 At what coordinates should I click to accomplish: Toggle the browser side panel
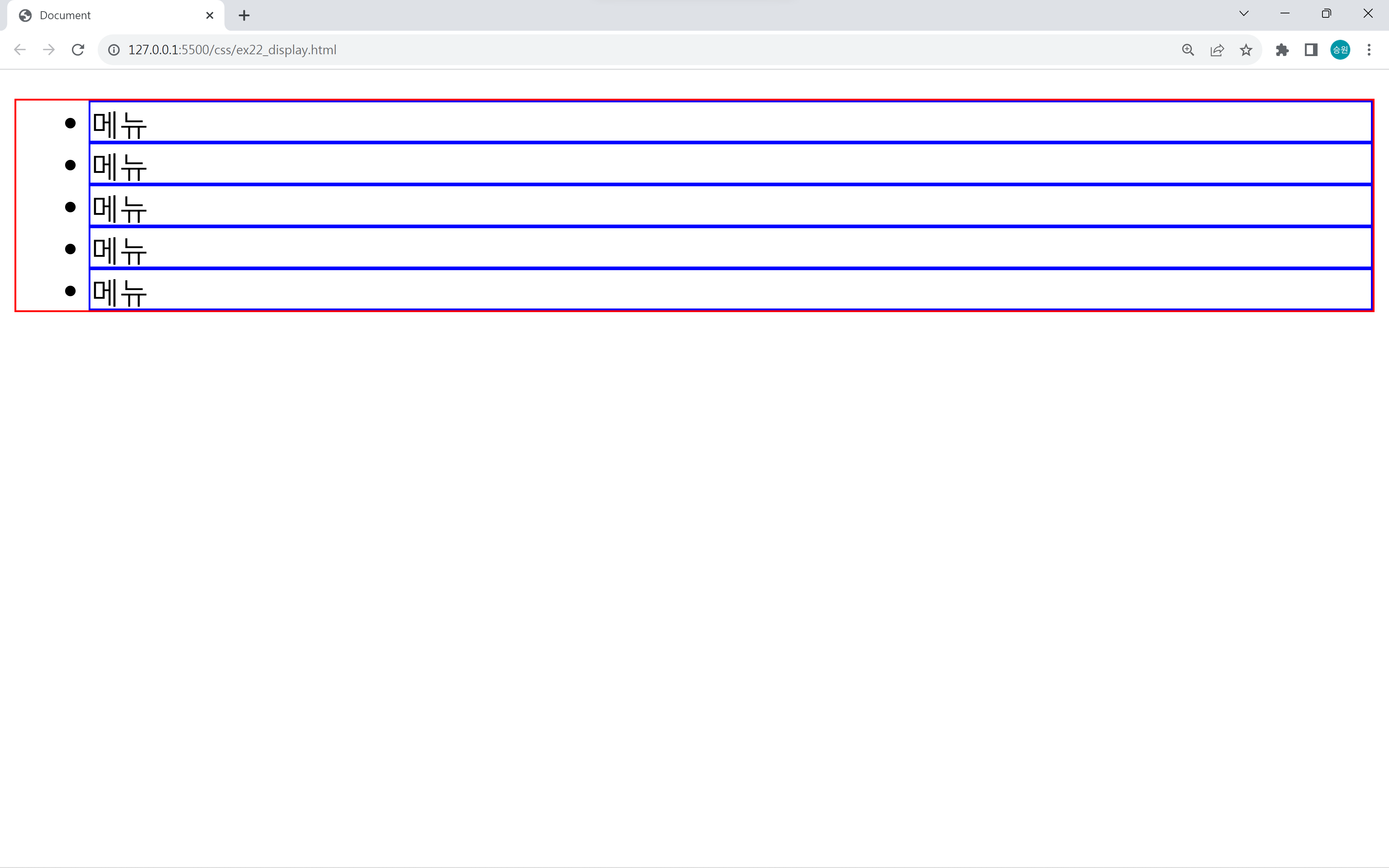[x=1311, y=50]
